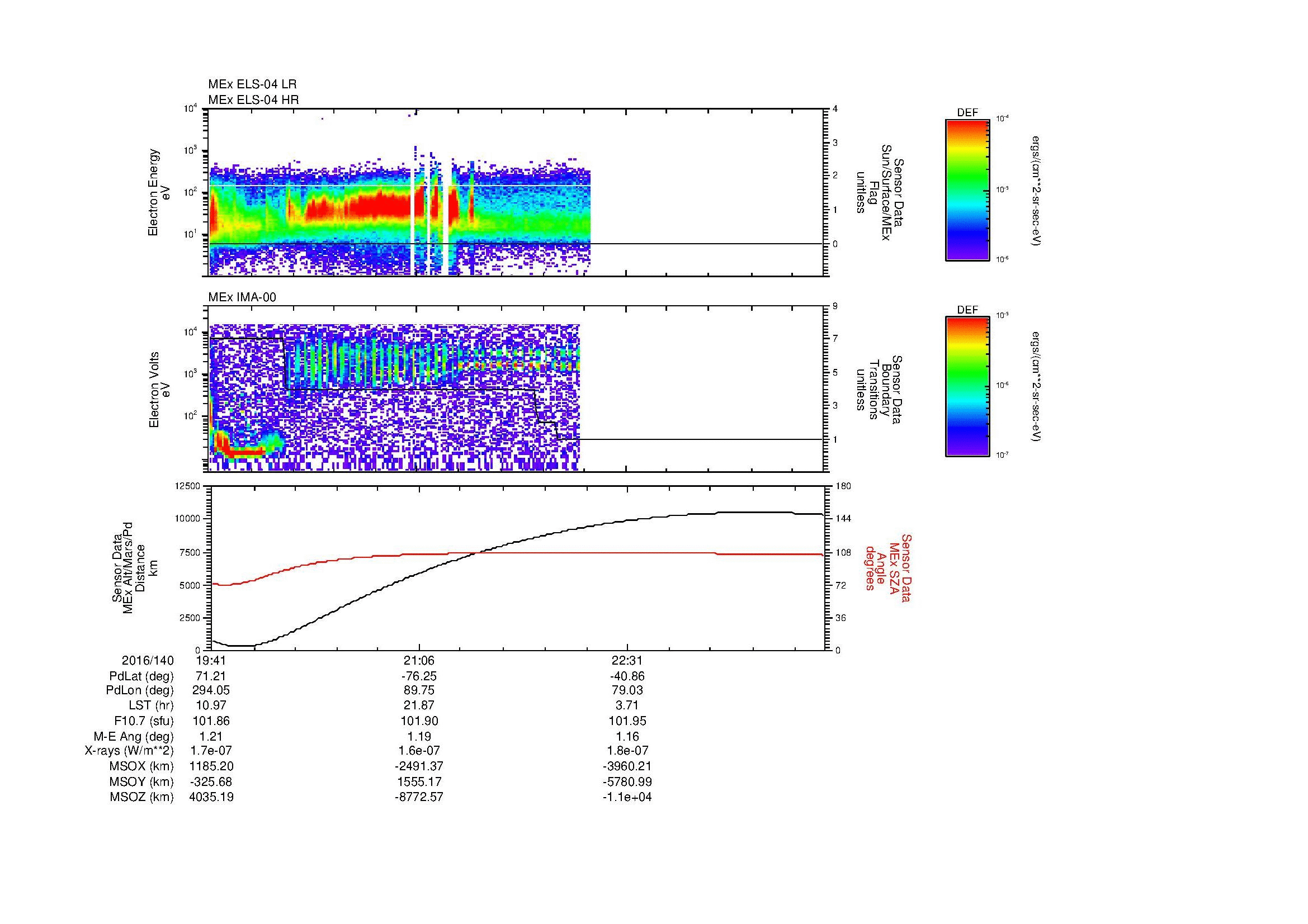
Task: Click the 'MEx ELS-04 LR' plot title
Action: pyautogui.click(x=252, y=84)
